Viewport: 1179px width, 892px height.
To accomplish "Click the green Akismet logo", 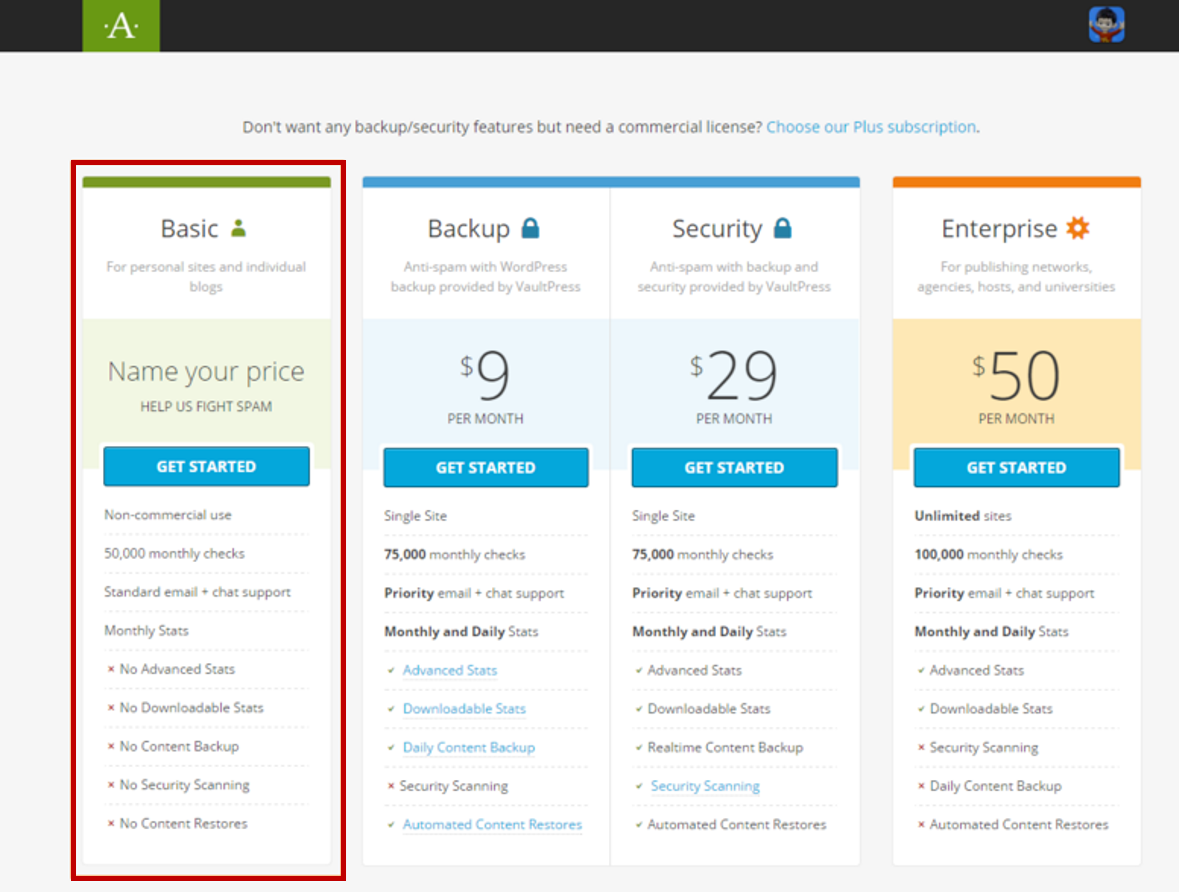I will pos(121,26).
